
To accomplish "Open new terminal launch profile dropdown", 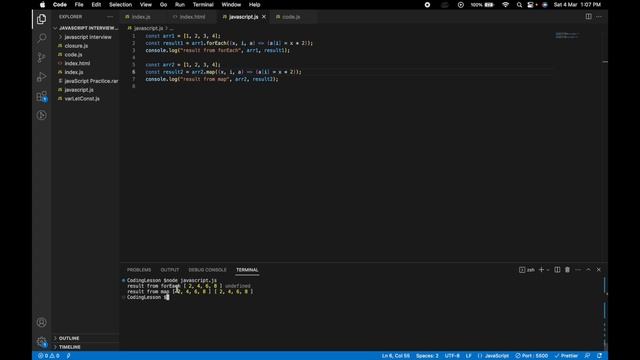I will (548, 270).
